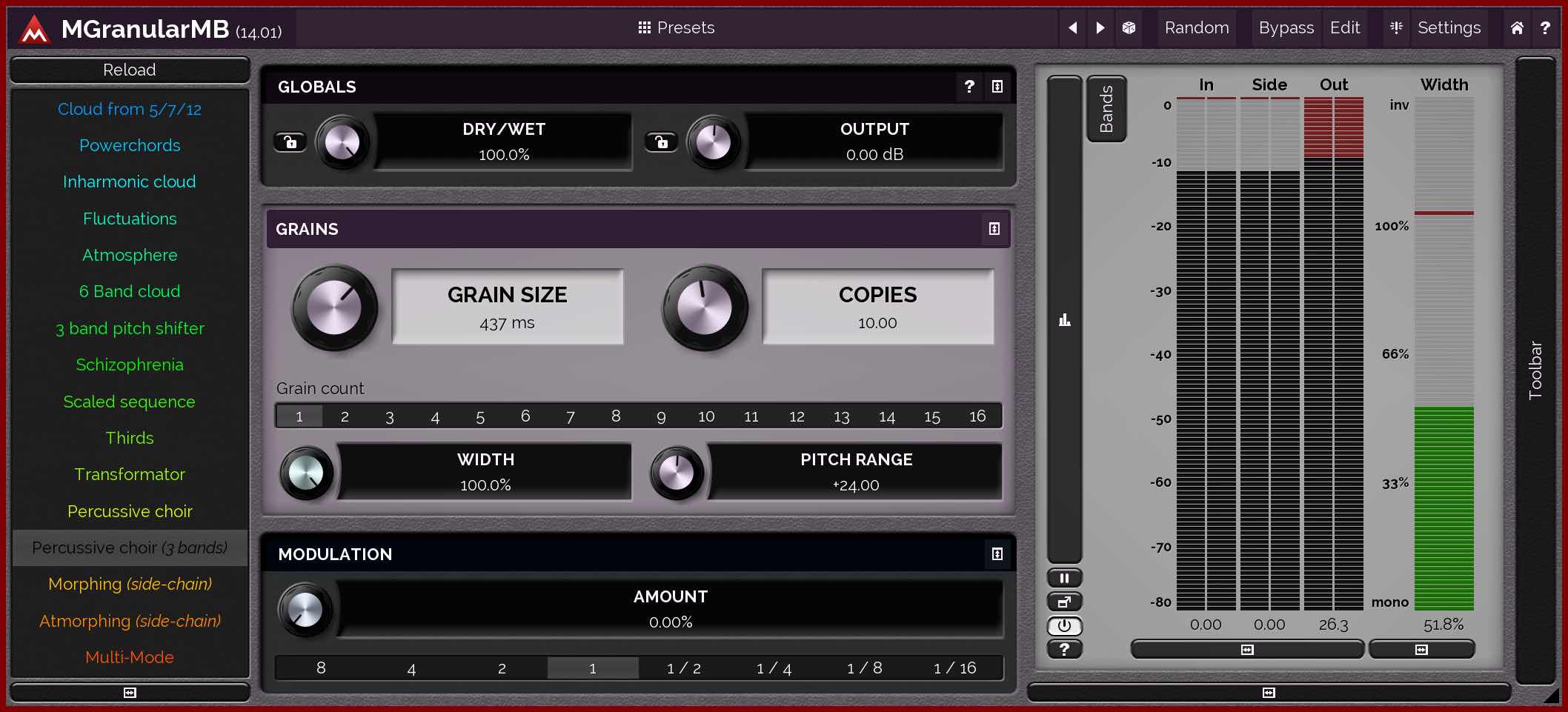This screenshot has width=1568, height=712.
Task: Toggle the Dry/Wet lock
Action: pyautogui.click(x=290, y=142)
